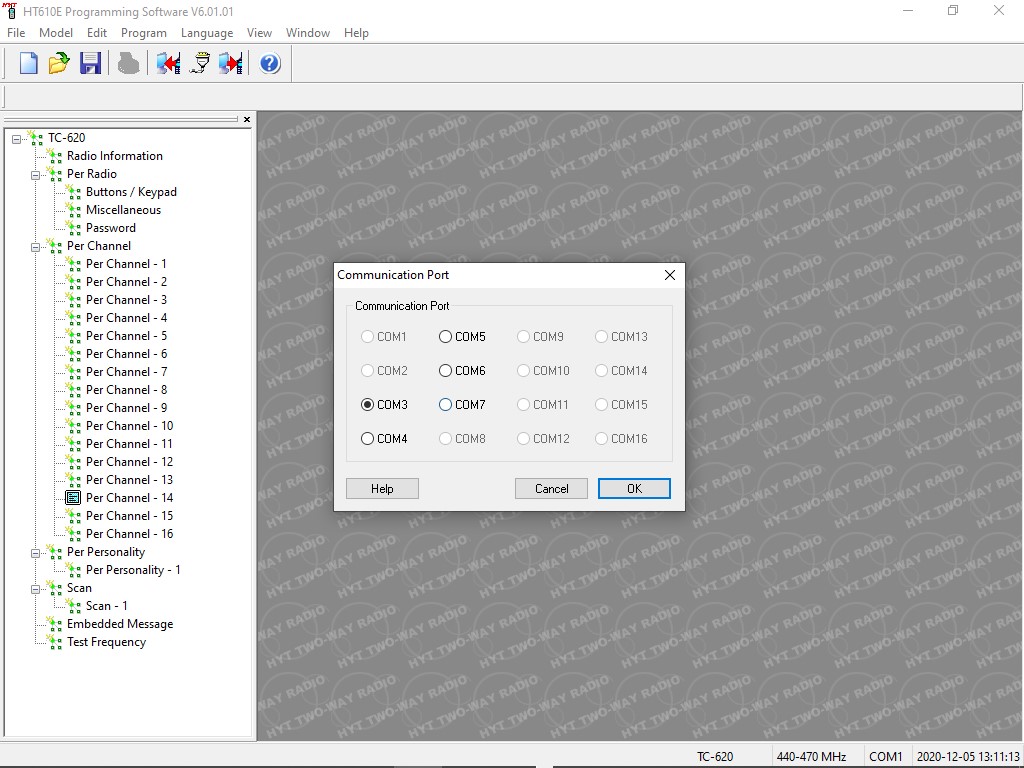Screen dimensions: 1024x768
Task: Click the Per Channel - 16 node icon
Action: coord(74,534)
